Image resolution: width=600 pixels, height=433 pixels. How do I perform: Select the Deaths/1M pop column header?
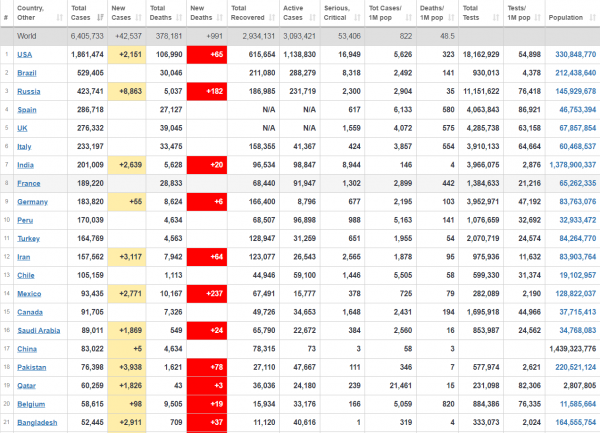pyautogui.click(x=437, y=13)
